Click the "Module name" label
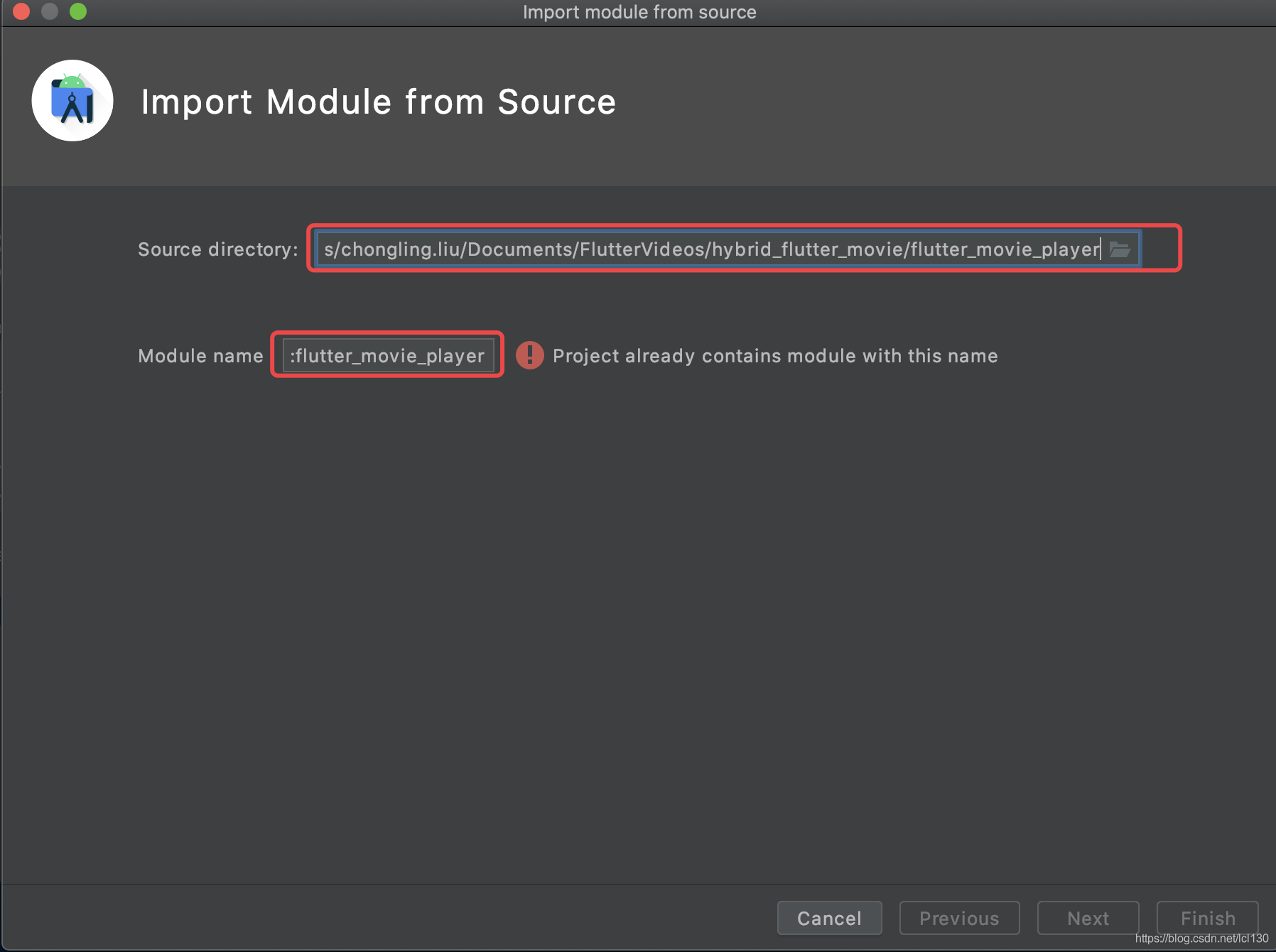Screen dimensions: 1276x952 200,356
